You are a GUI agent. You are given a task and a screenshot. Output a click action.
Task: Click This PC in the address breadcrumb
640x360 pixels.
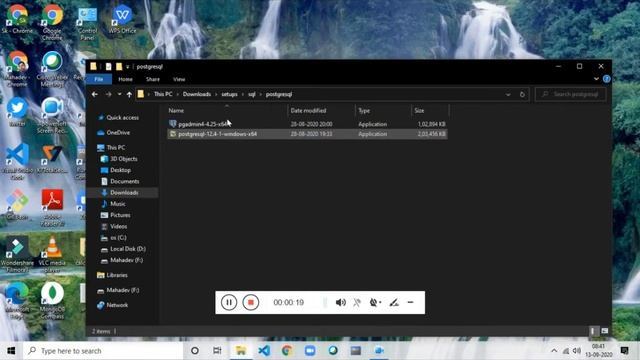163,94
